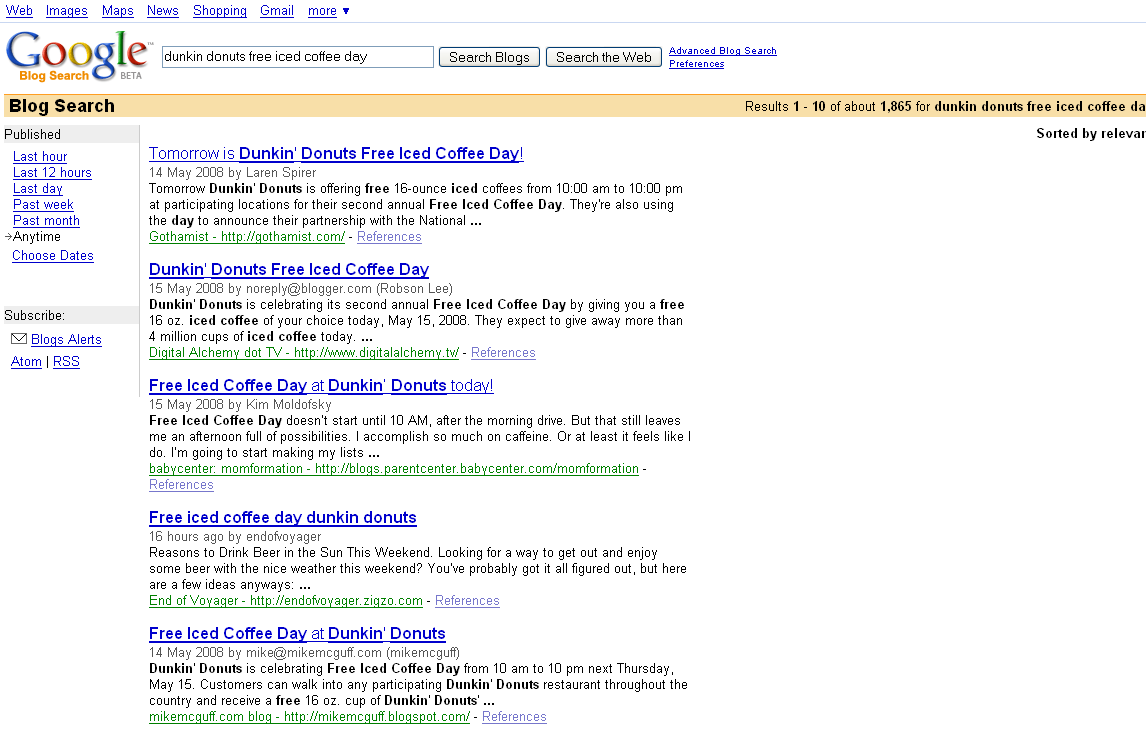The image size is (1146, 733).
Task: Visit the Digital Alchemy dot TV link
Action: point(304,353)
